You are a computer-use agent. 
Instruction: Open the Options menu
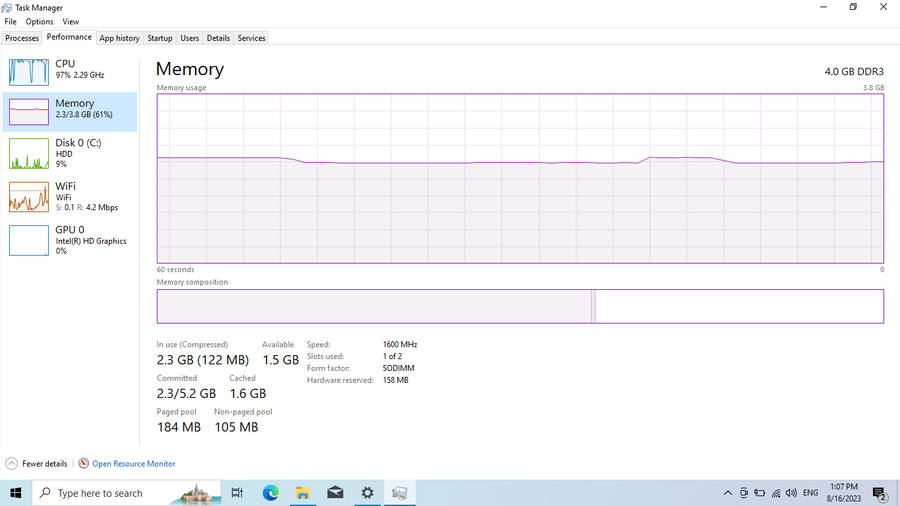pos(40,21)
